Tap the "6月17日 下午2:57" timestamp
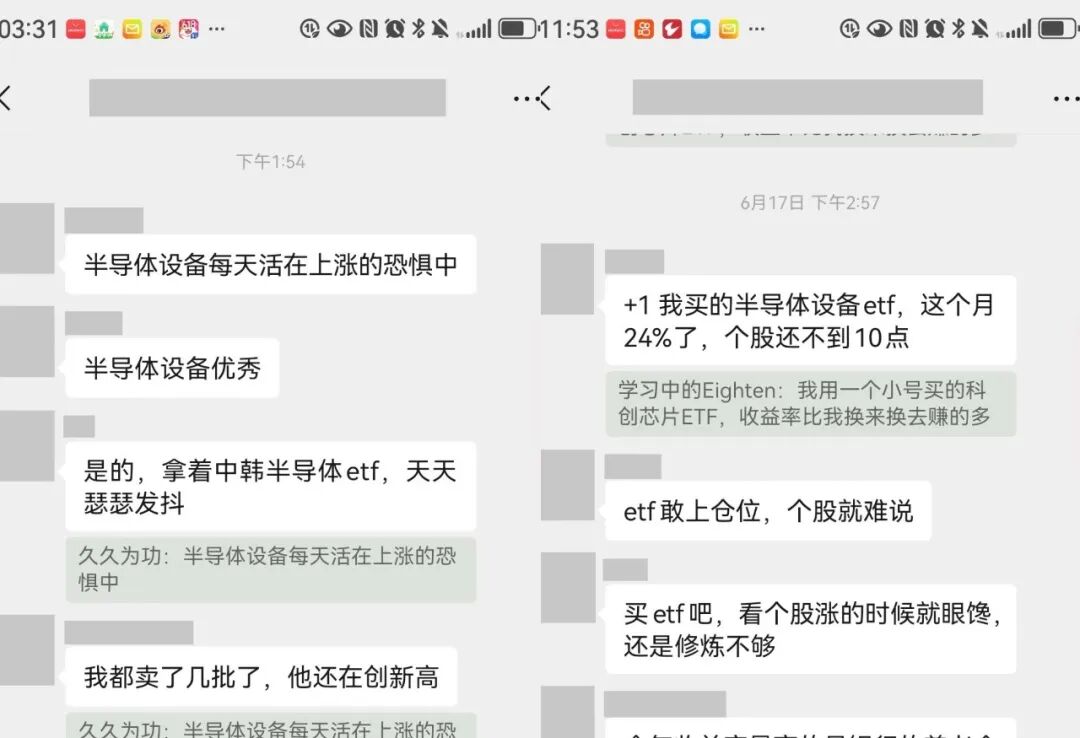This screenshot has width=1080, height=738. click(x=810, y=203)
